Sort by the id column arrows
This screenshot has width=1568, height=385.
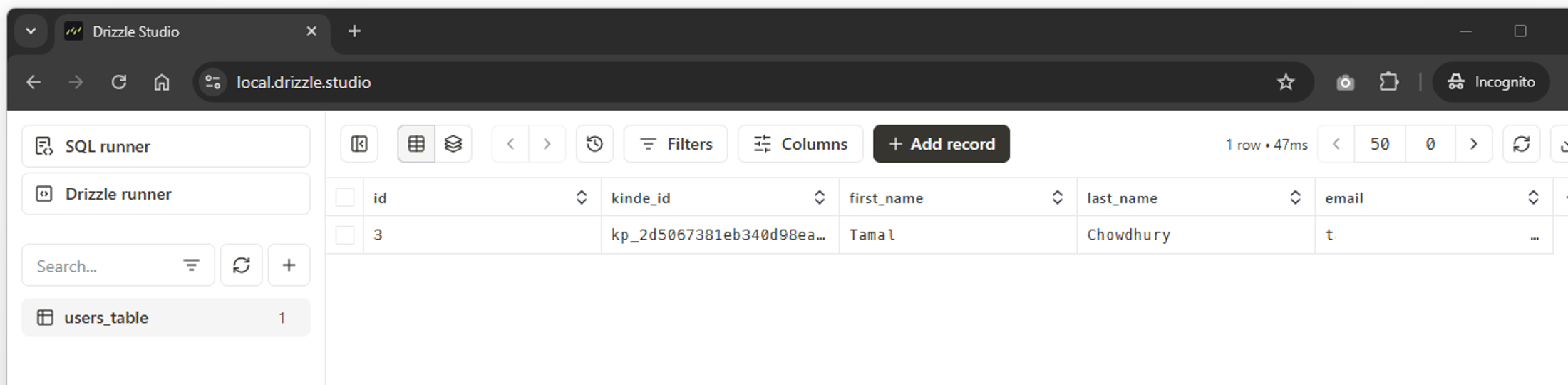[582, 197]
